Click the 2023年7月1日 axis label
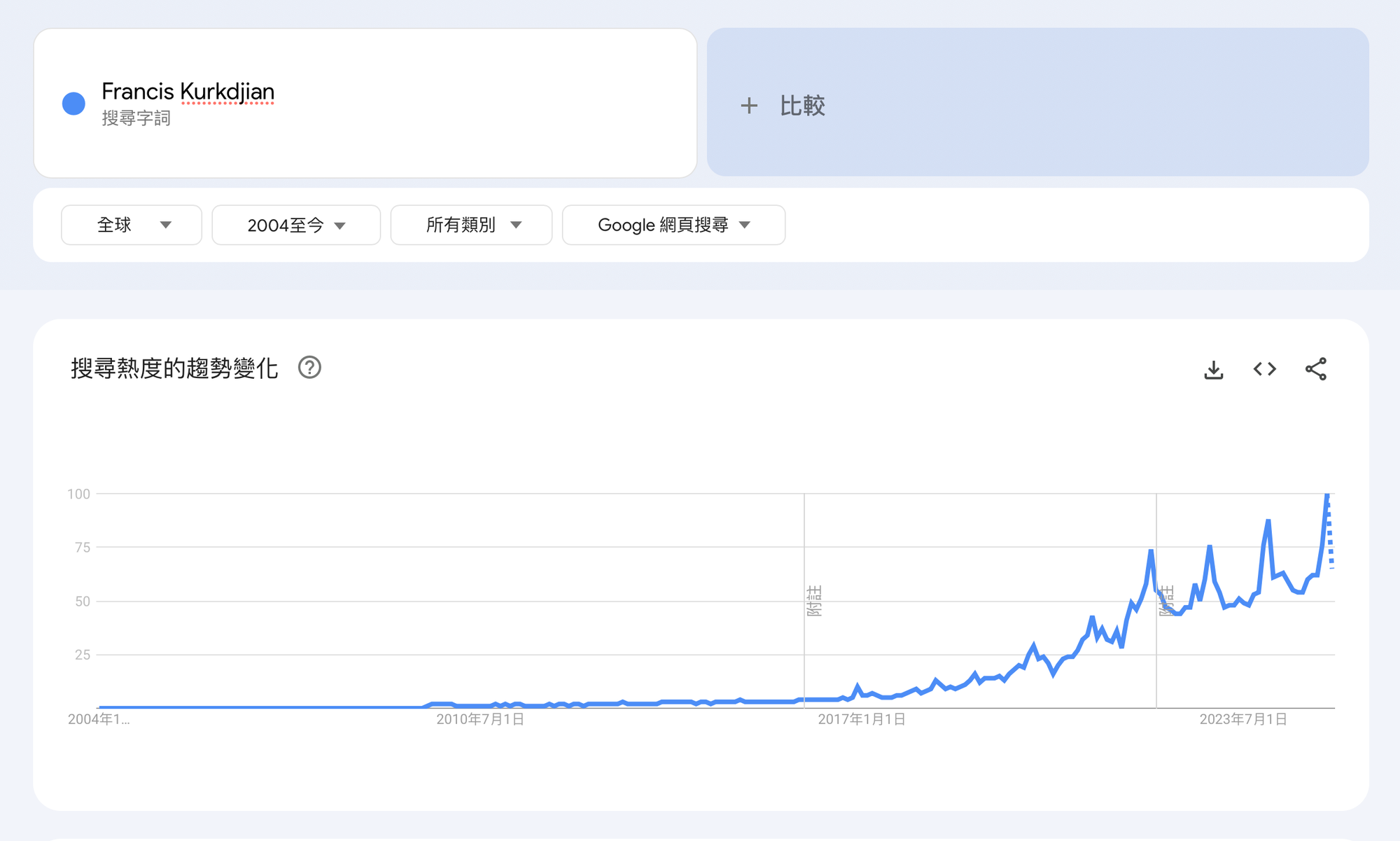The width and height of the screenshot is (1400, 841). point(1243,719)
